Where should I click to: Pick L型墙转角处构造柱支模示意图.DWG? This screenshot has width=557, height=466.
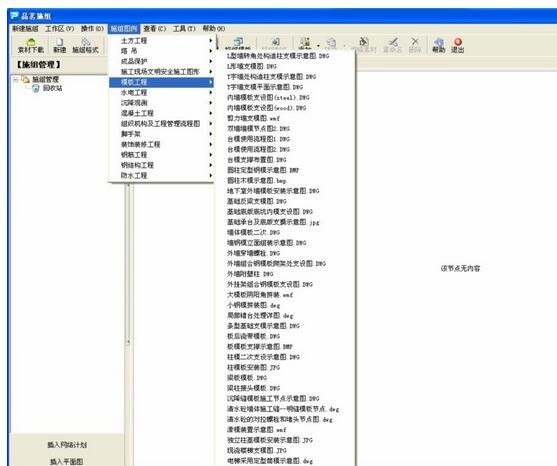click(278, 56)
